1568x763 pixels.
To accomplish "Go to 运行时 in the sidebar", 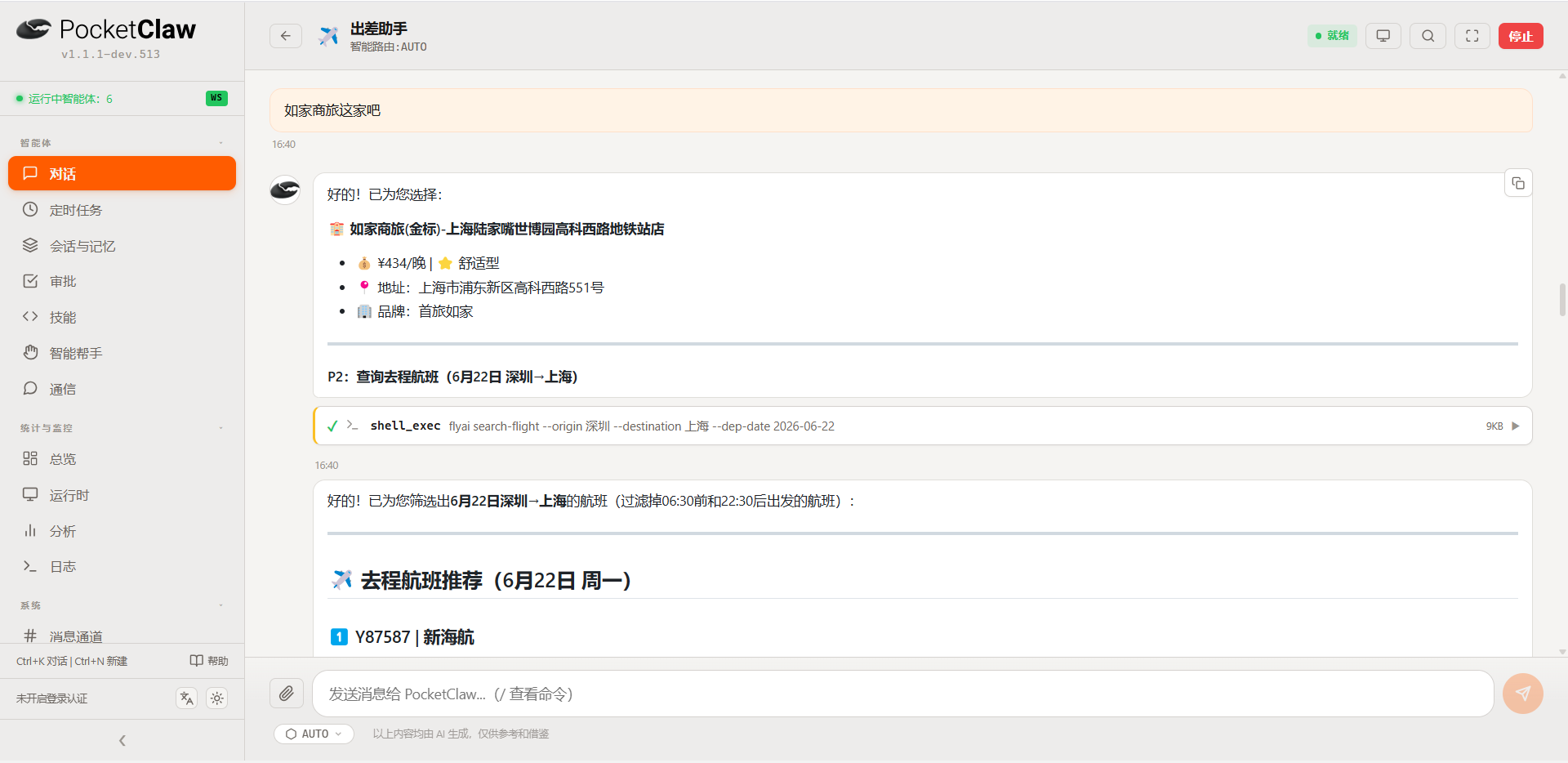I will click(122, 495).
